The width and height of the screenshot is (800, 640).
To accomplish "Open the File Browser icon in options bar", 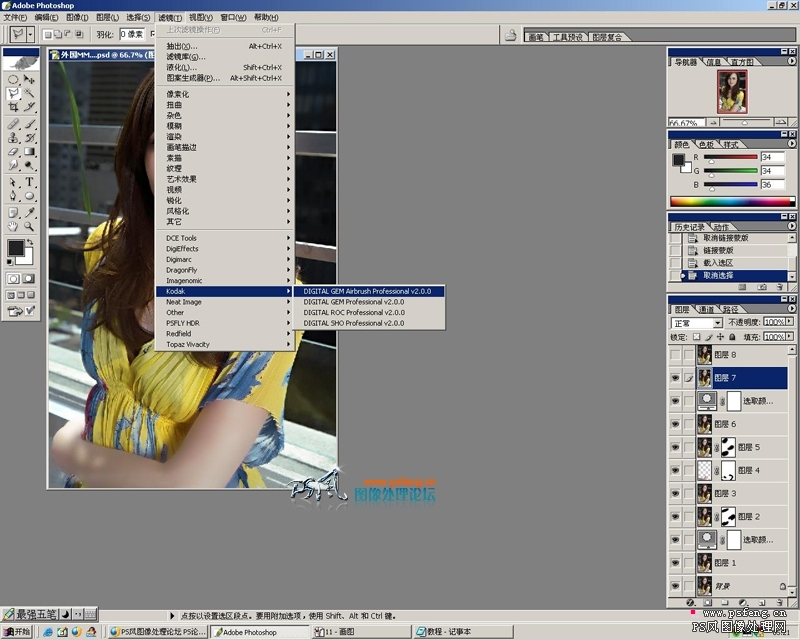I will click(510, 36).
